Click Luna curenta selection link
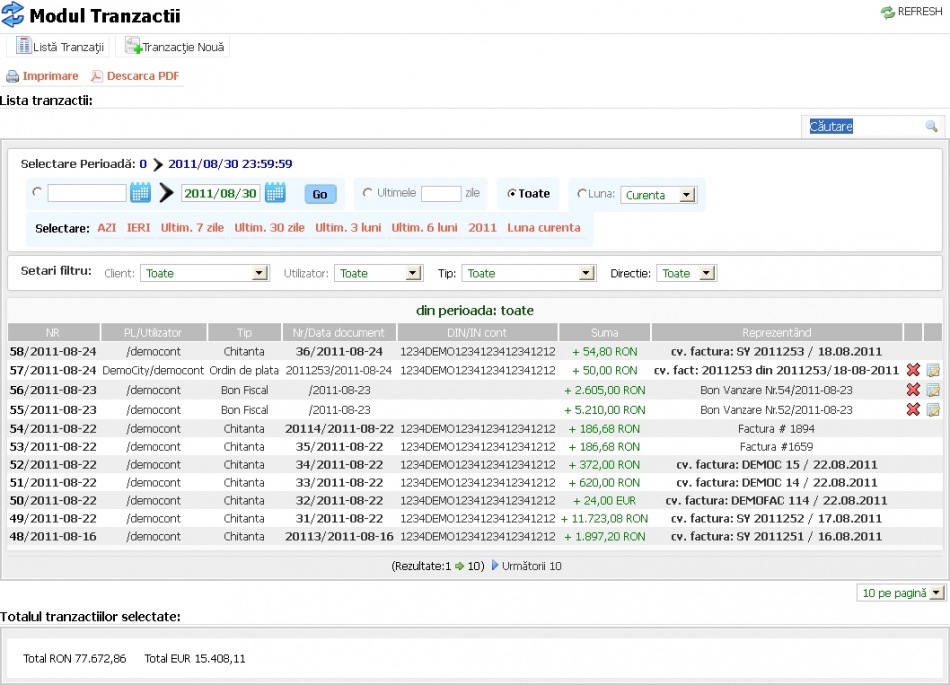The image size is (950, 685). click(543, 228)
